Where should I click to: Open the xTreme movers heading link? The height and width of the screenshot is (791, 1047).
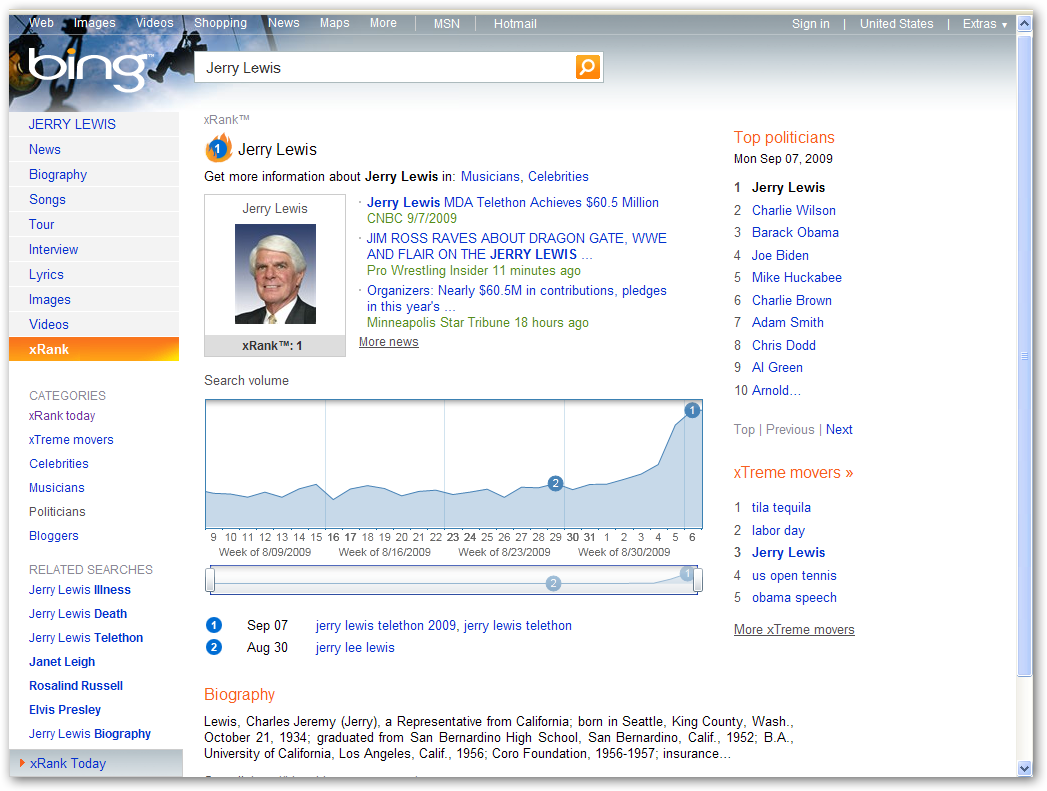point(793,473)
